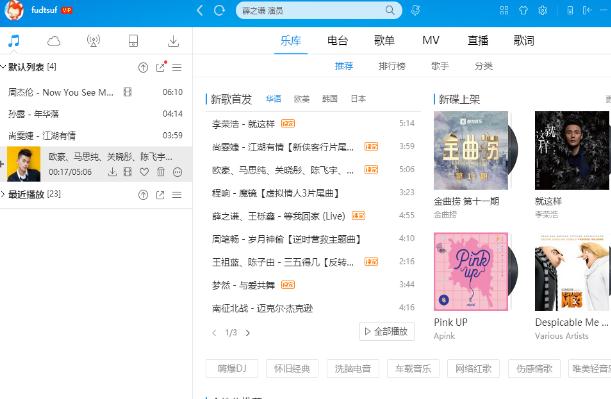The height and width of the screenshot is (399, 611).
Task: Open the 车载音乐 tag
Action: (x=413, y=368)
